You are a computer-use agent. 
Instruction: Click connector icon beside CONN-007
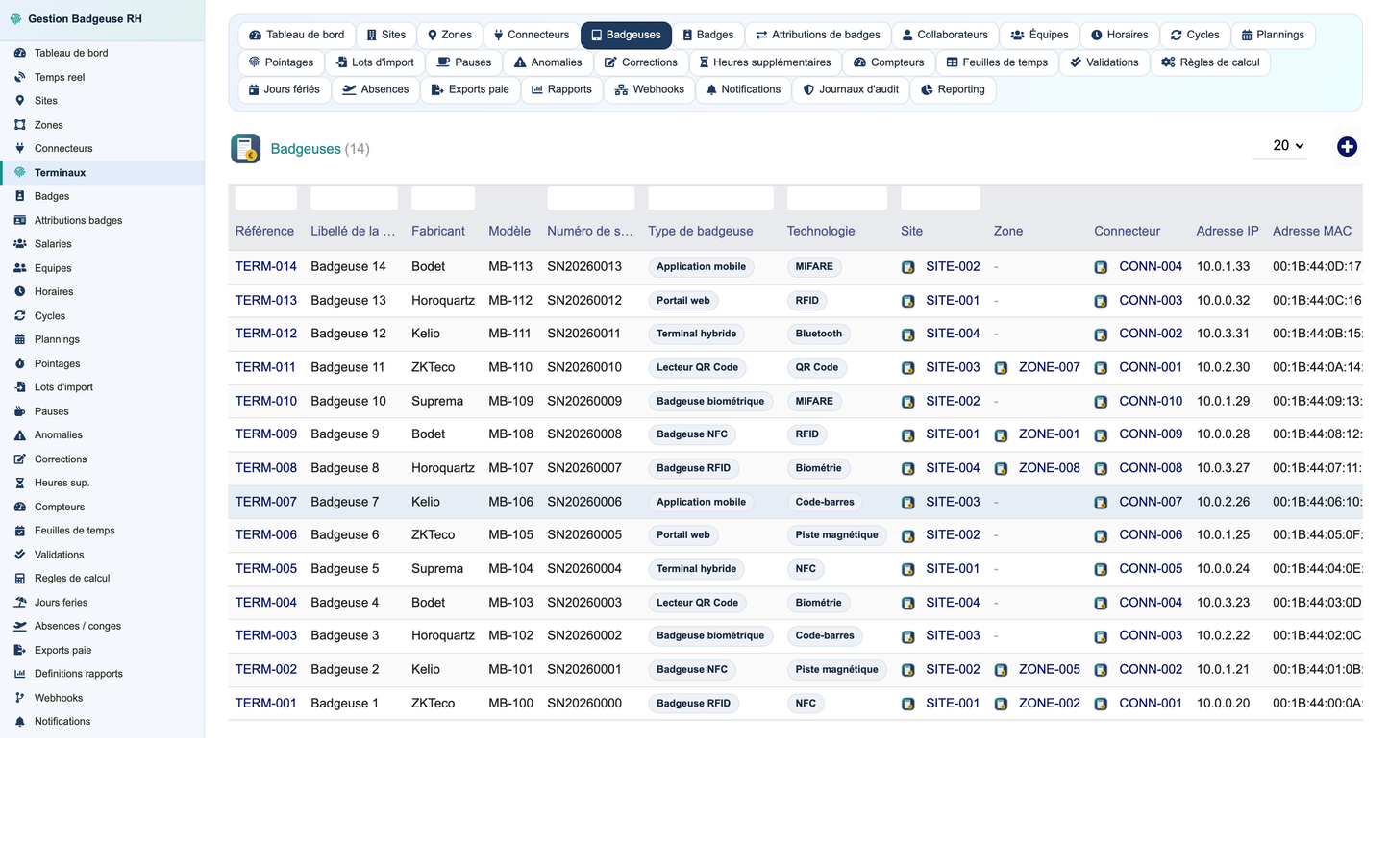1101,503
